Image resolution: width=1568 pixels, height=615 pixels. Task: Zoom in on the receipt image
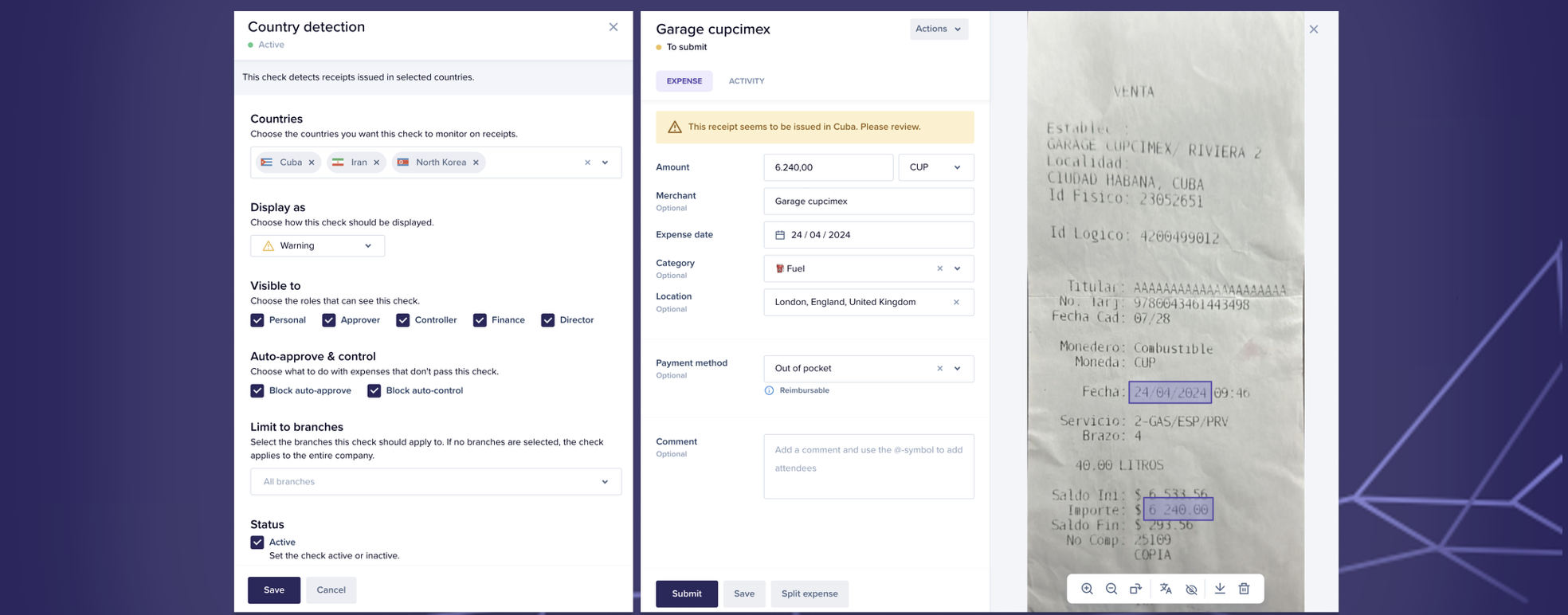[x=1087, y=589]
